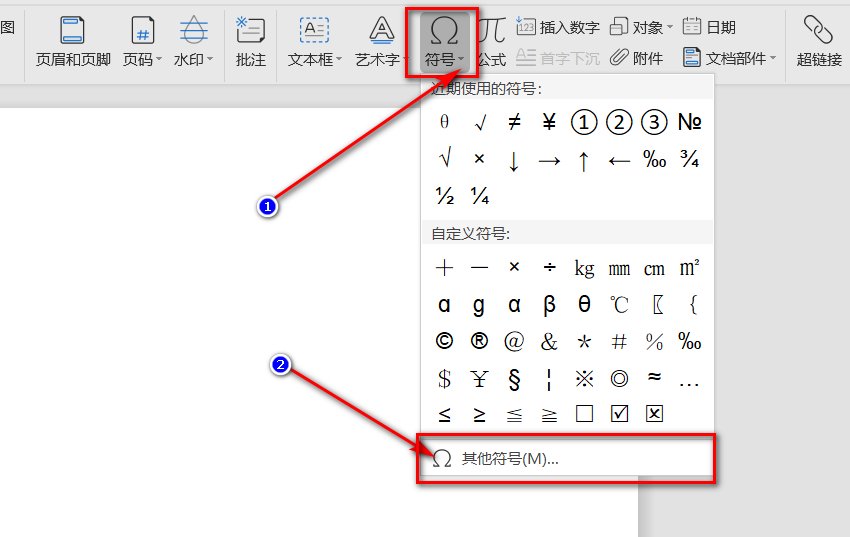Click the 符号 Omega symbol button
Viewport: 850px width, 537px height.
444,42
